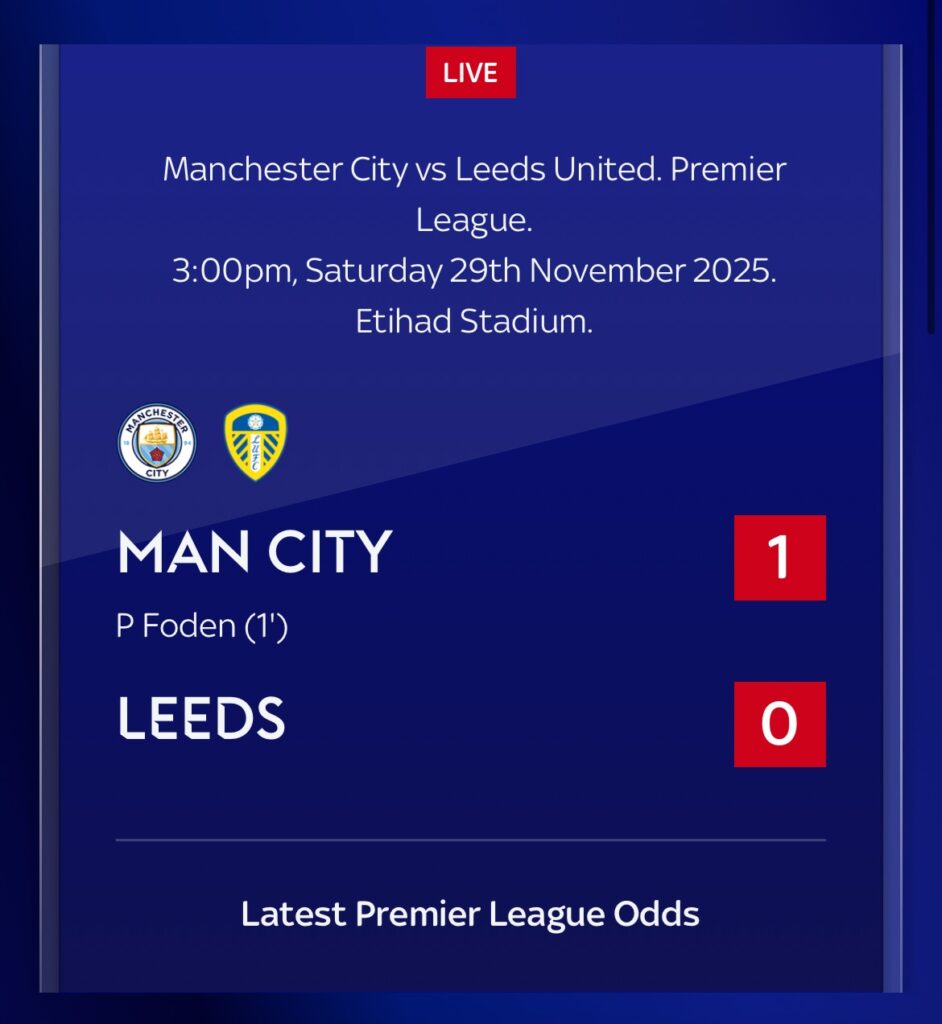Image resolution: width=942 pixels, height=1024 pixels.
Task: Click the standalone "League." text line
Action: tap(474, 220)
